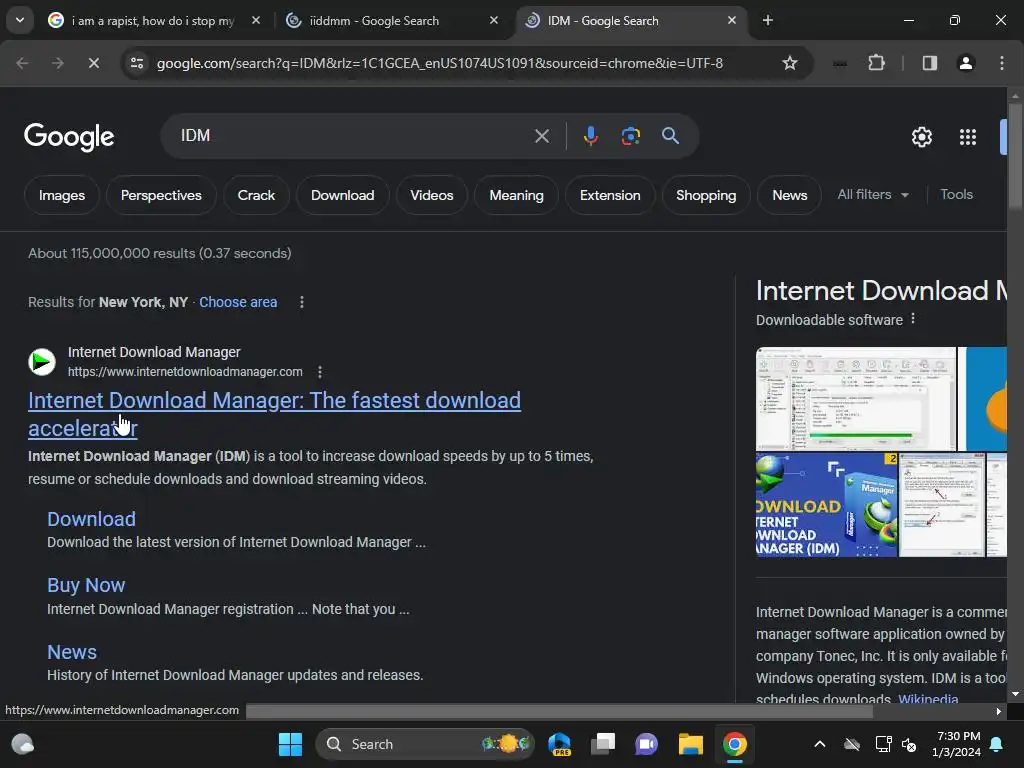Open the Windows Start menu
This screenshot has width=1024, height=768.
pos(291,744)
